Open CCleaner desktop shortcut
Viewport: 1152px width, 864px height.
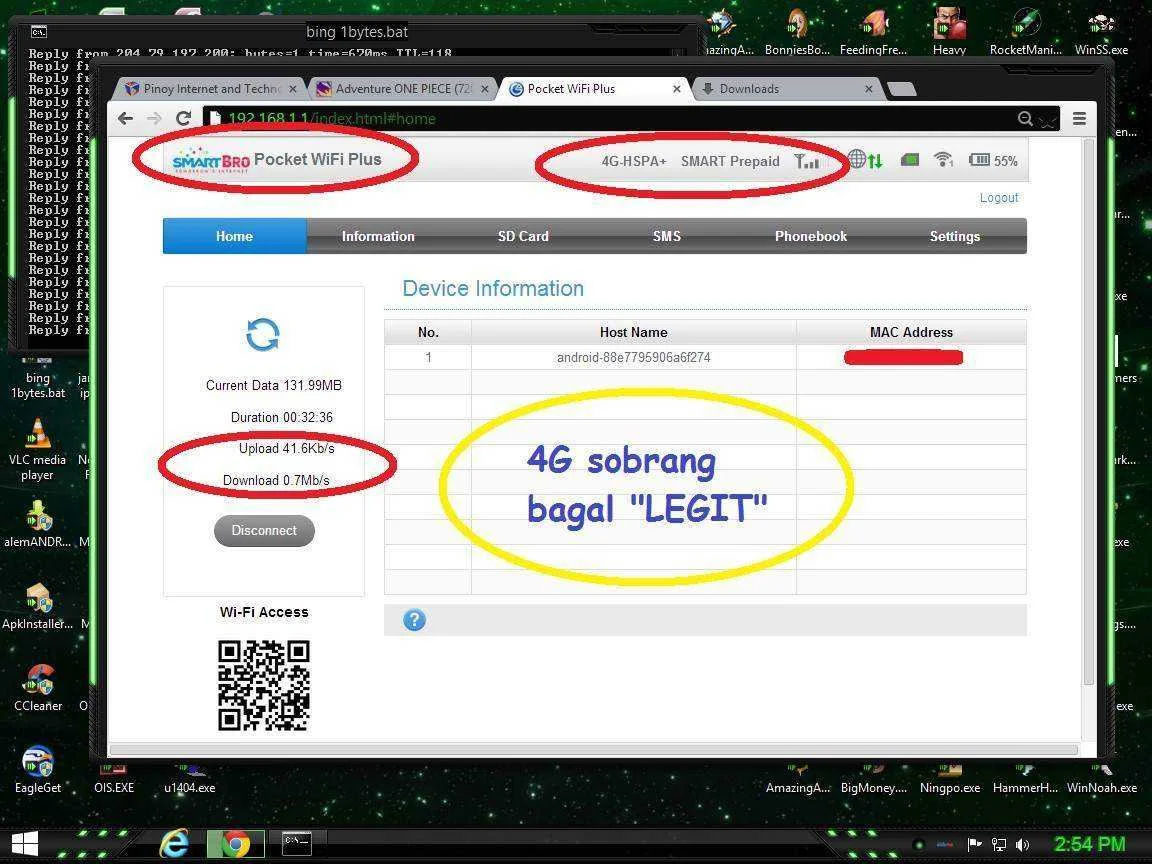point(38,688)
